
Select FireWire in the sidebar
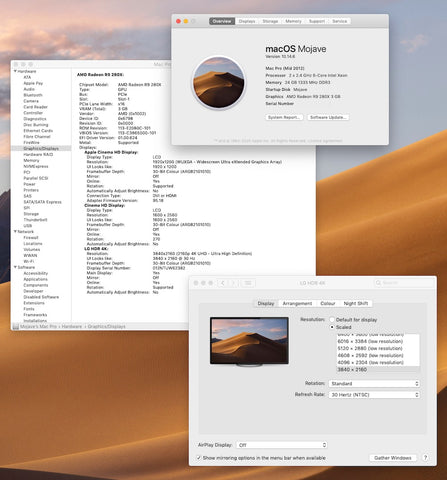pyautogui.click(x=31, y=142)
